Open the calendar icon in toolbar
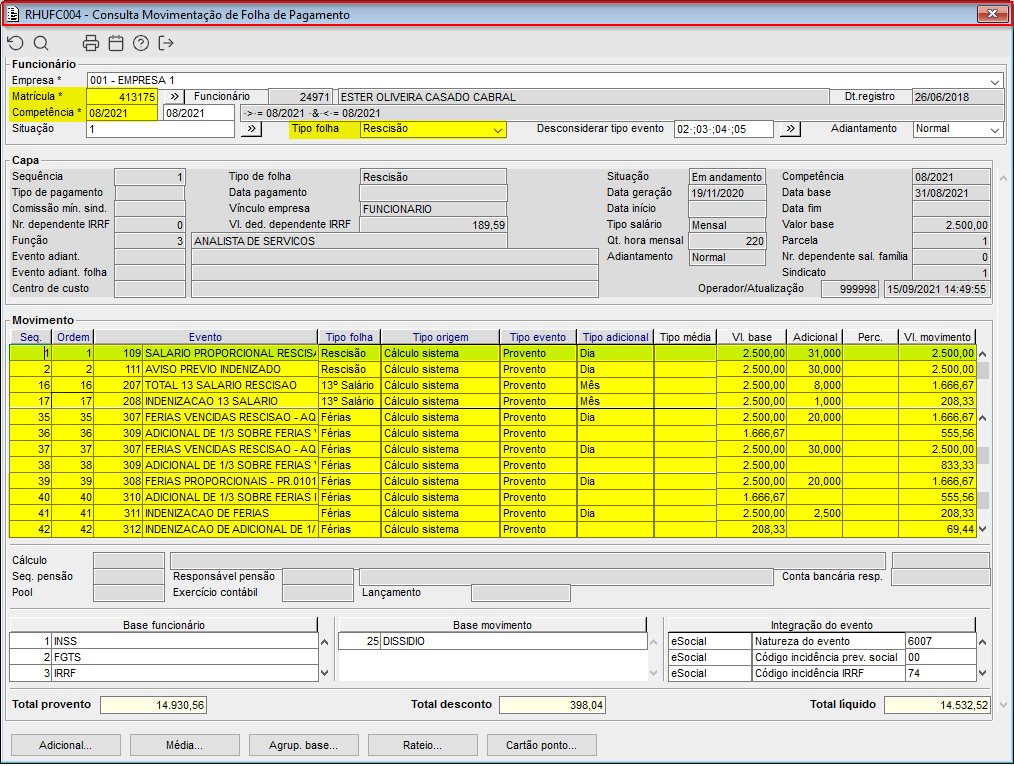Viewport: 1014px width, 766px height. [x=116, y=43]
